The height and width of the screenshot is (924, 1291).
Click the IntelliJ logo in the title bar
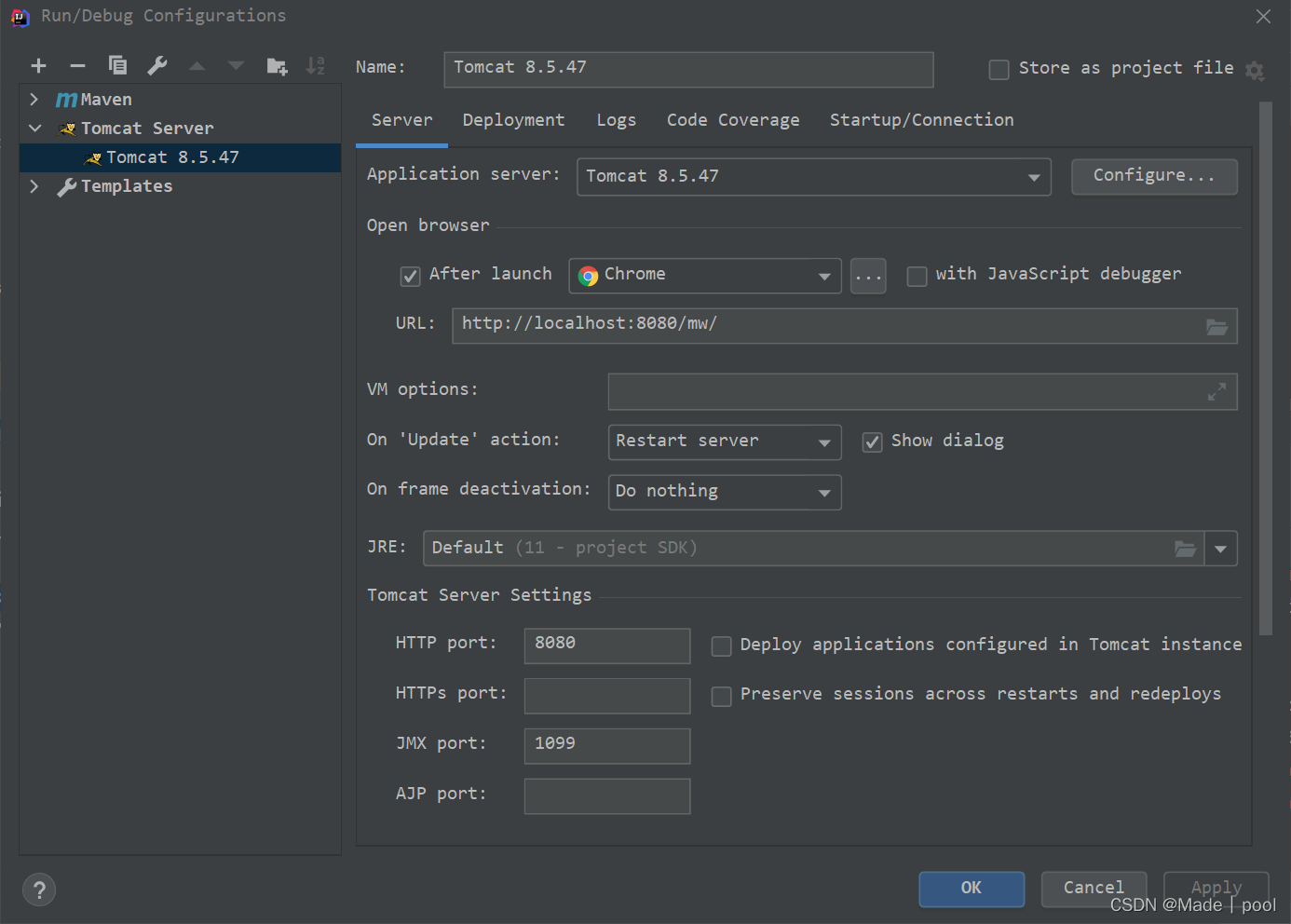pos(20,17)
